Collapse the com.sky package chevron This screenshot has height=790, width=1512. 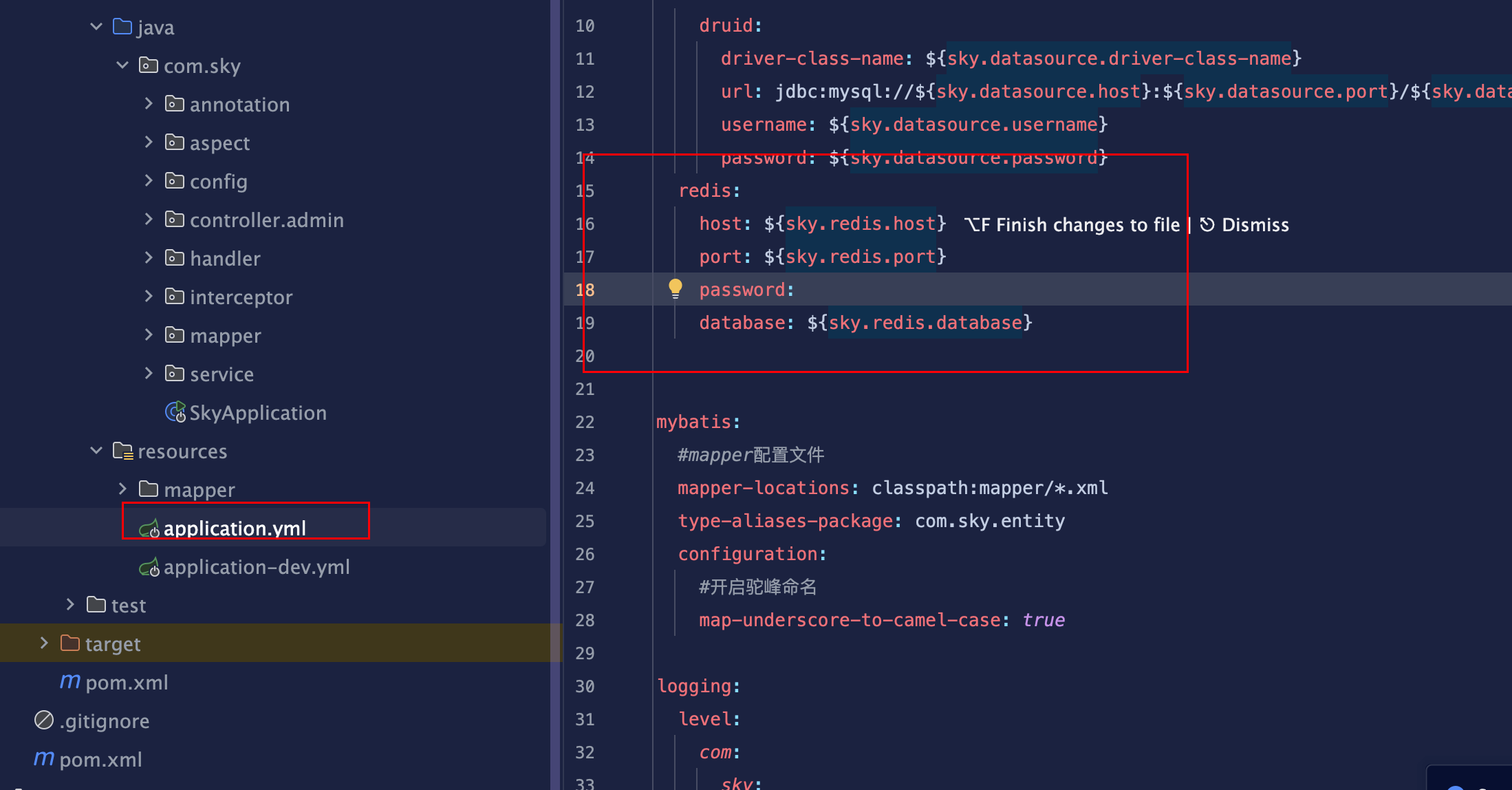tap(122, 65)
